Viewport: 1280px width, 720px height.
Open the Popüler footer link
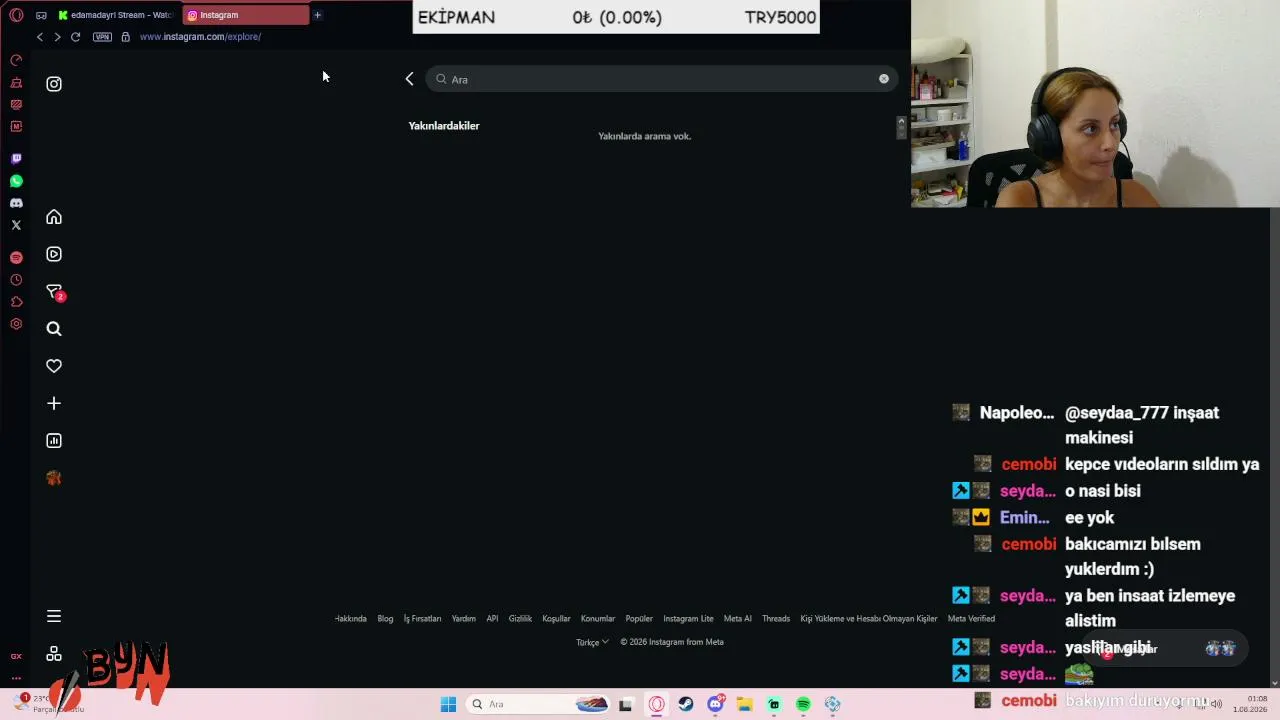639,619
